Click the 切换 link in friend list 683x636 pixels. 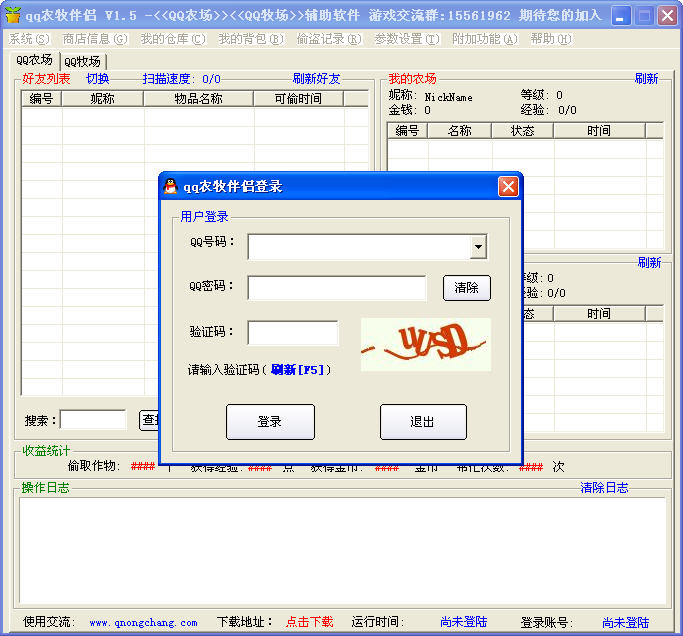[x=98, y=79]
